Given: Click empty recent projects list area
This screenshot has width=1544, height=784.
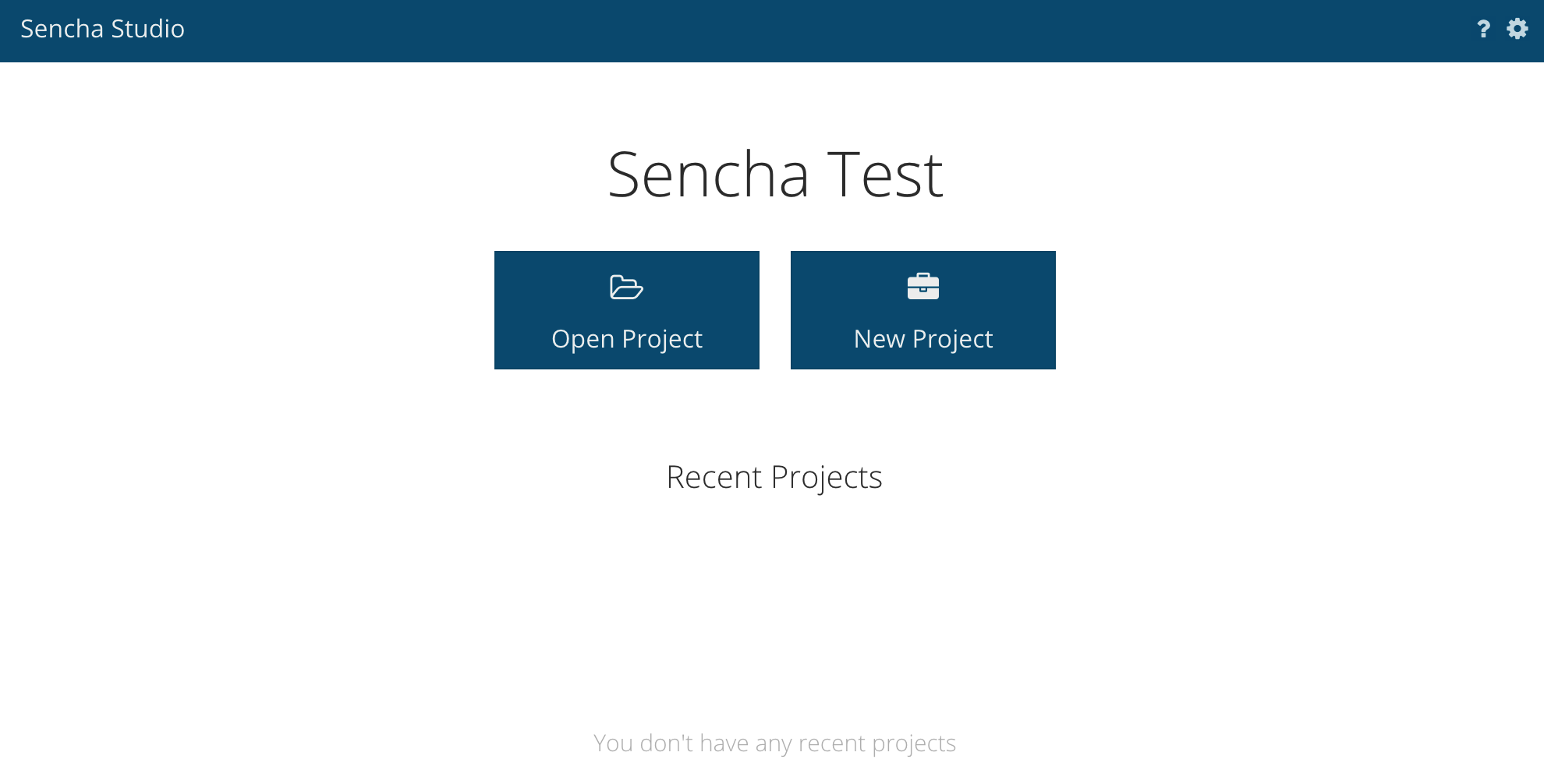Looking at the screenshot, I should pyautogui.click(x=774, y=608).
